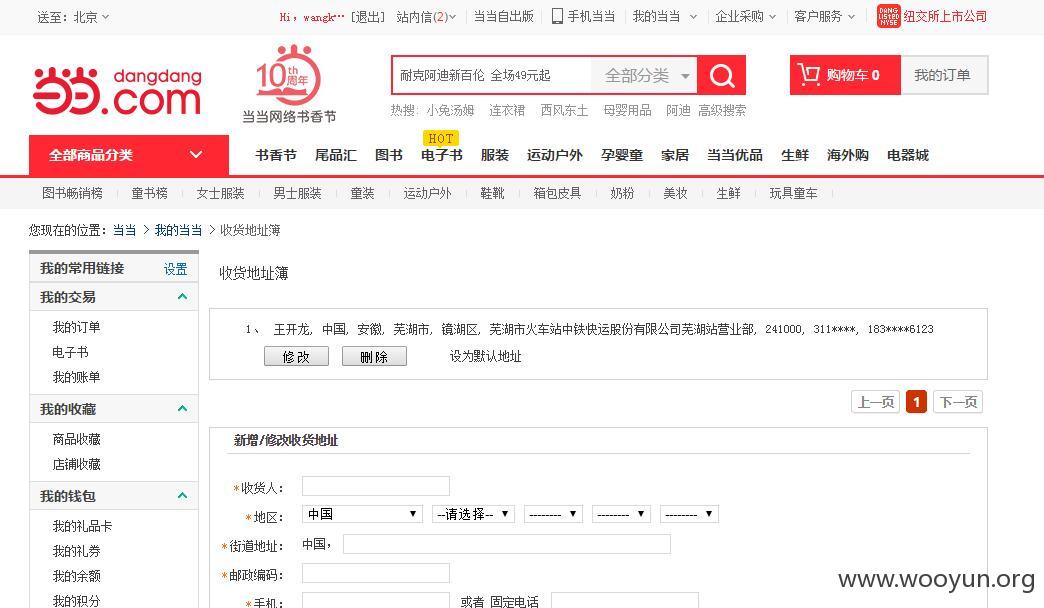Click the 下一页 pagination button

click(958, 402)
